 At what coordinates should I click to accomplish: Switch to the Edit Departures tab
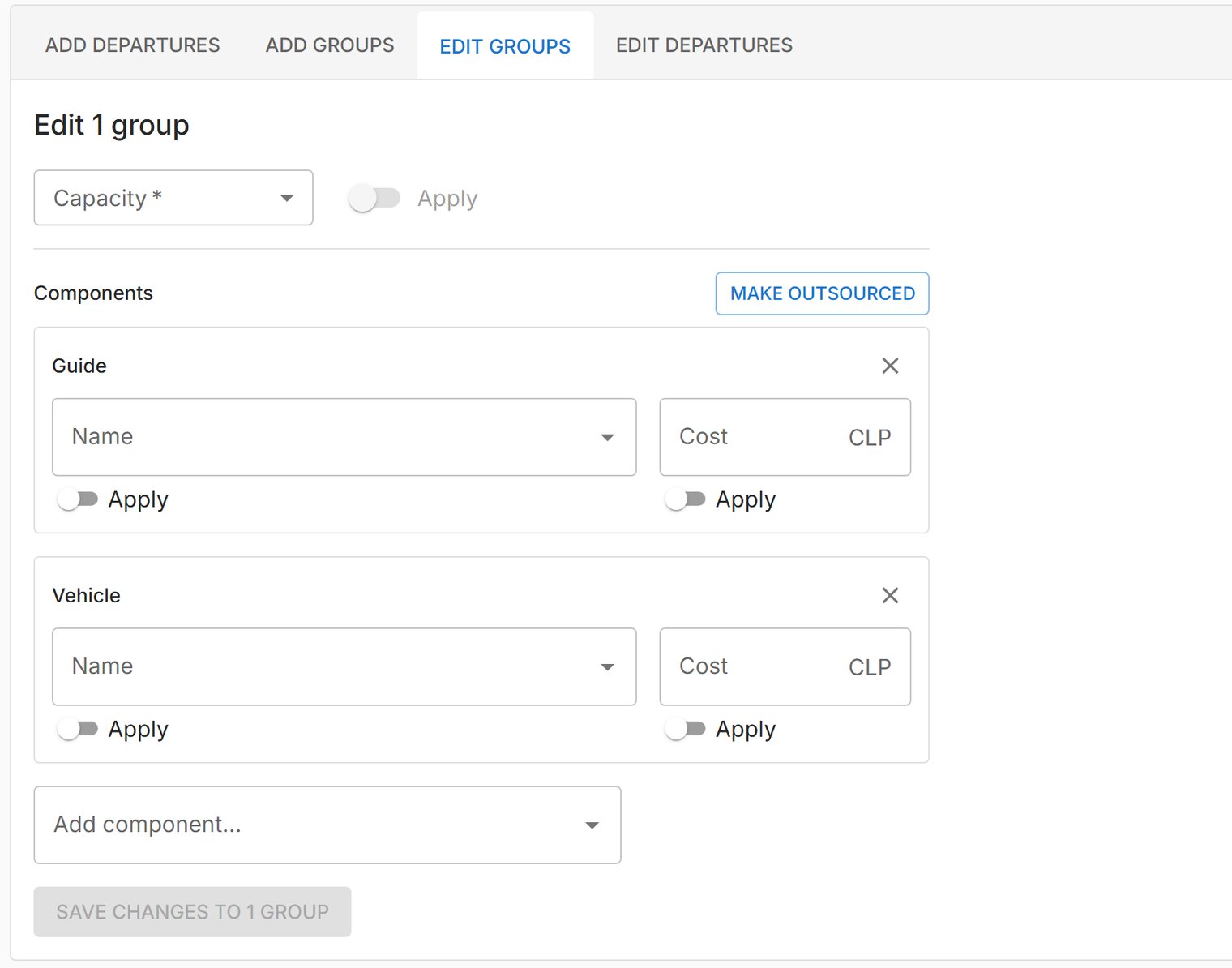click(x=704, y=45)
